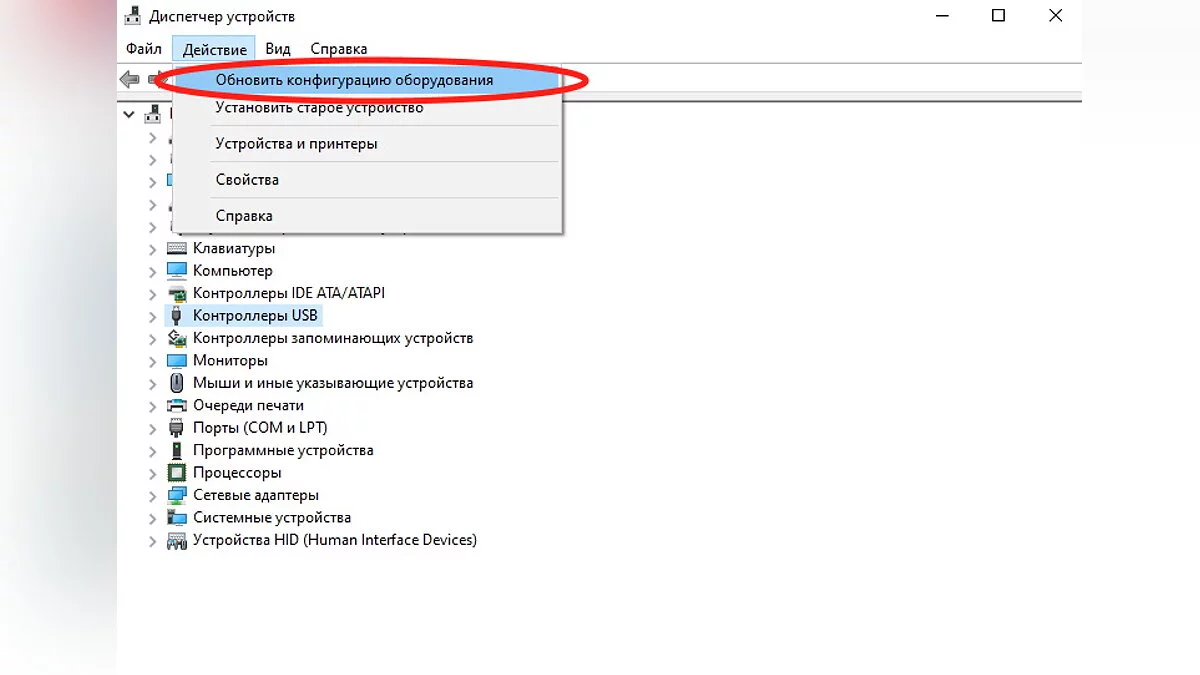Screen dimensions: 1200x675
Task: Choose Обновить конфигурацию оборудования
Action: click(x=368, y=79)
